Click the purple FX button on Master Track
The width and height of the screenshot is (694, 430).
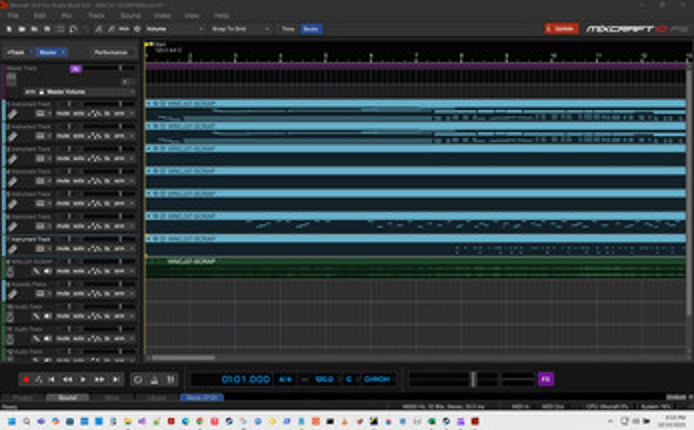tap(76, 69)
